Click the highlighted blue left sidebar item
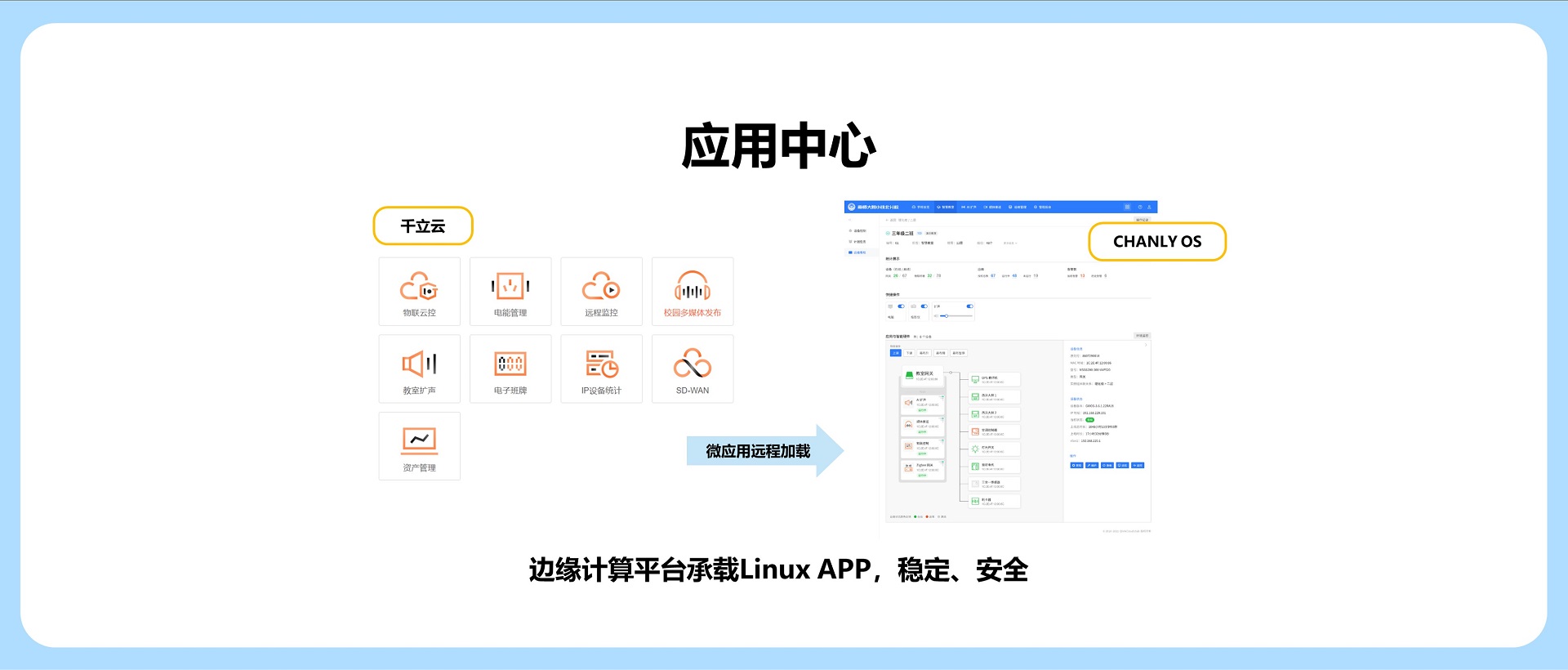This screenshot has height=670, width=1568. click(x=860, y=252)
